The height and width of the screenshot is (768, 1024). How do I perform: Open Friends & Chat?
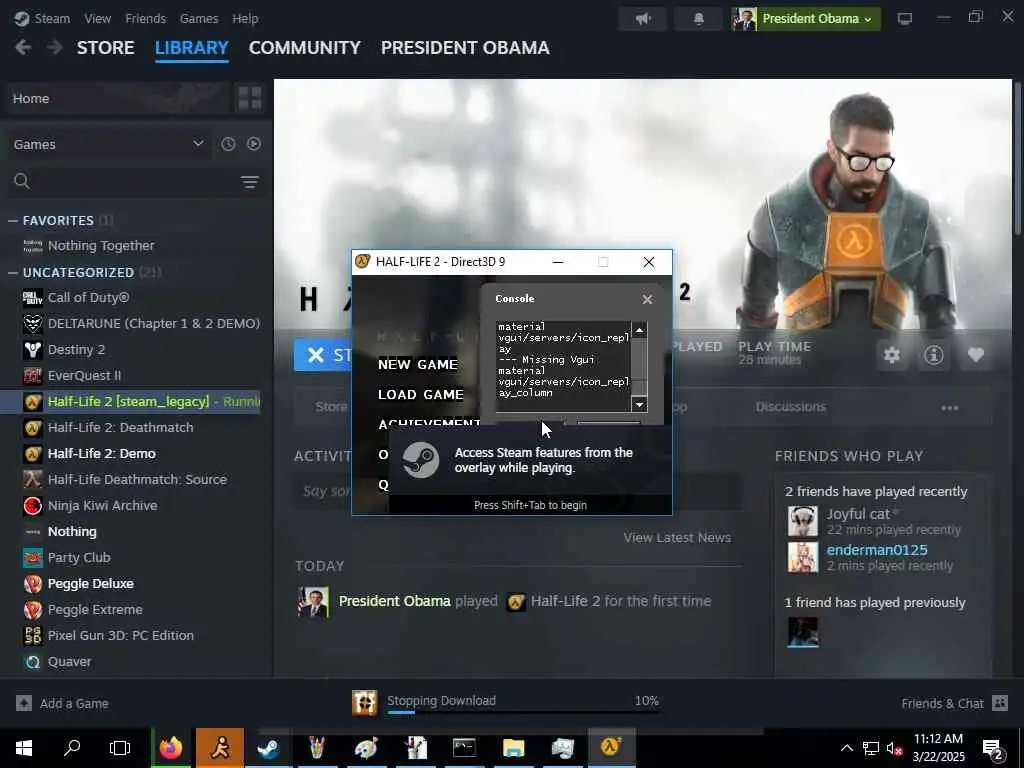coord(954,703)
